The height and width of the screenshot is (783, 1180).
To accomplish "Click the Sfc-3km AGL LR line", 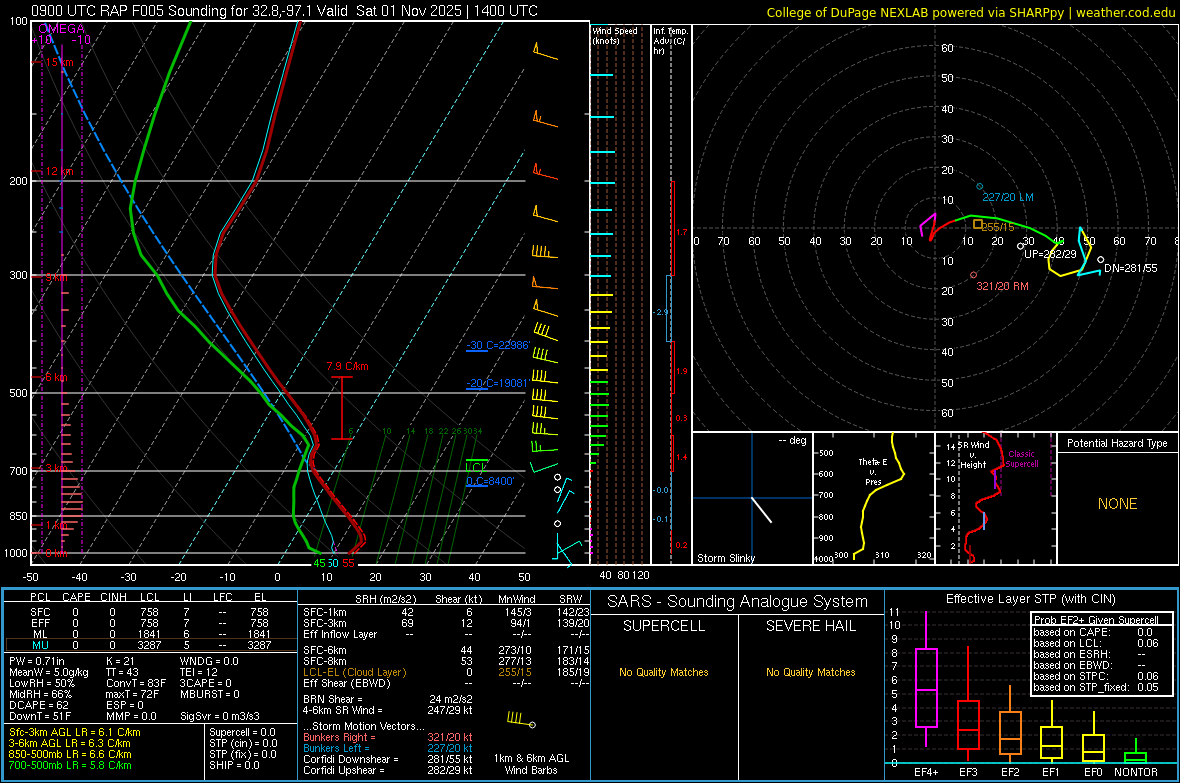I will click(74, 732).
